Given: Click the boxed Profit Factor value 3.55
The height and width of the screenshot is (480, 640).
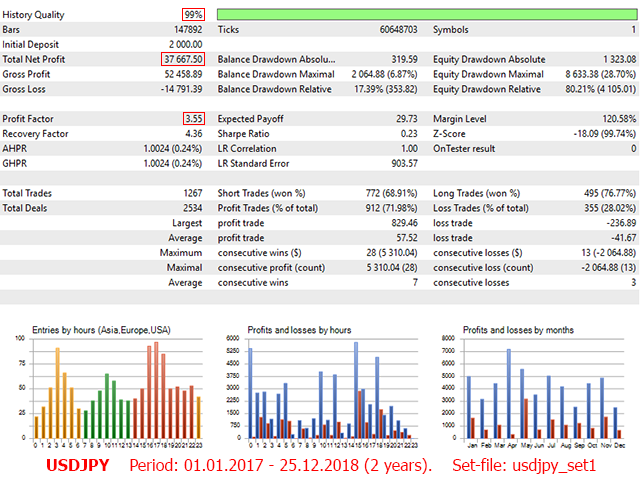Looking at the screenshot, I should pyautogui.click(x=193, y=119).
